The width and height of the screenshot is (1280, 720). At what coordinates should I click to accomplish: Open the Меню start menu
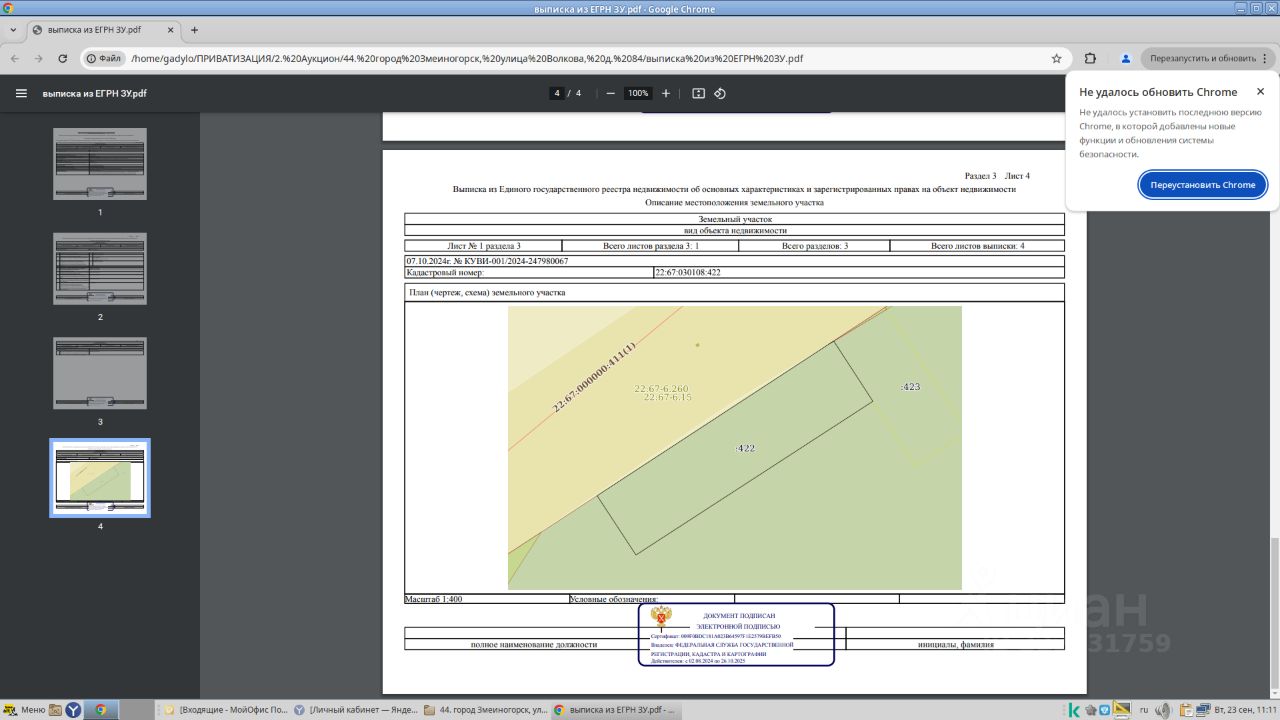[24, 710]
